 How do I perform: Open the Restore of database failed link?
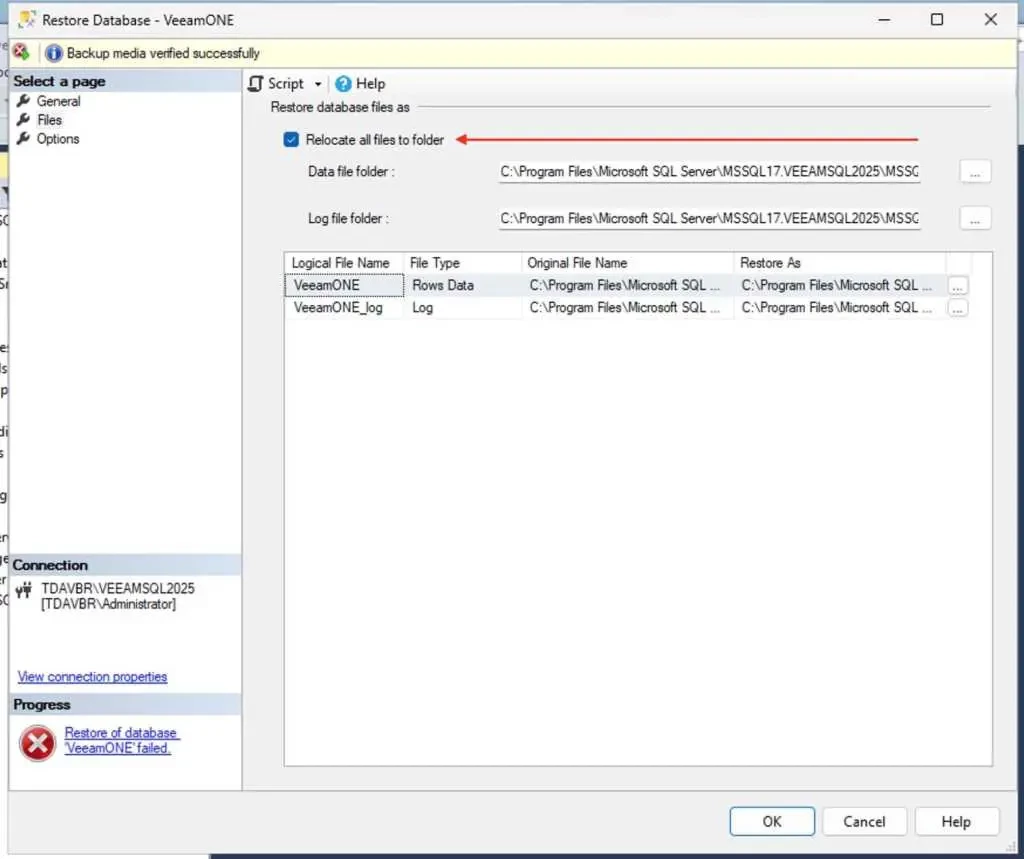coord(121,741)
